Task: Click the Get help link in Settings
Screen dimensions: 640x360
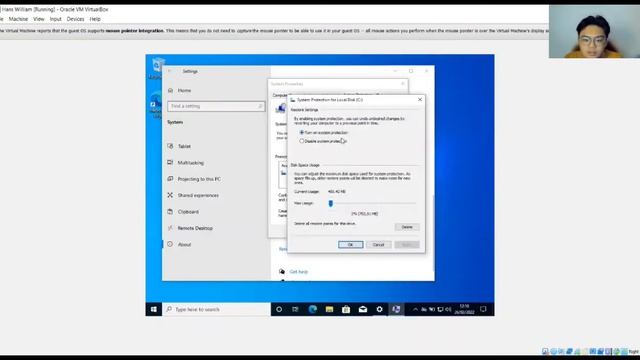Action: tap(299, 271)
